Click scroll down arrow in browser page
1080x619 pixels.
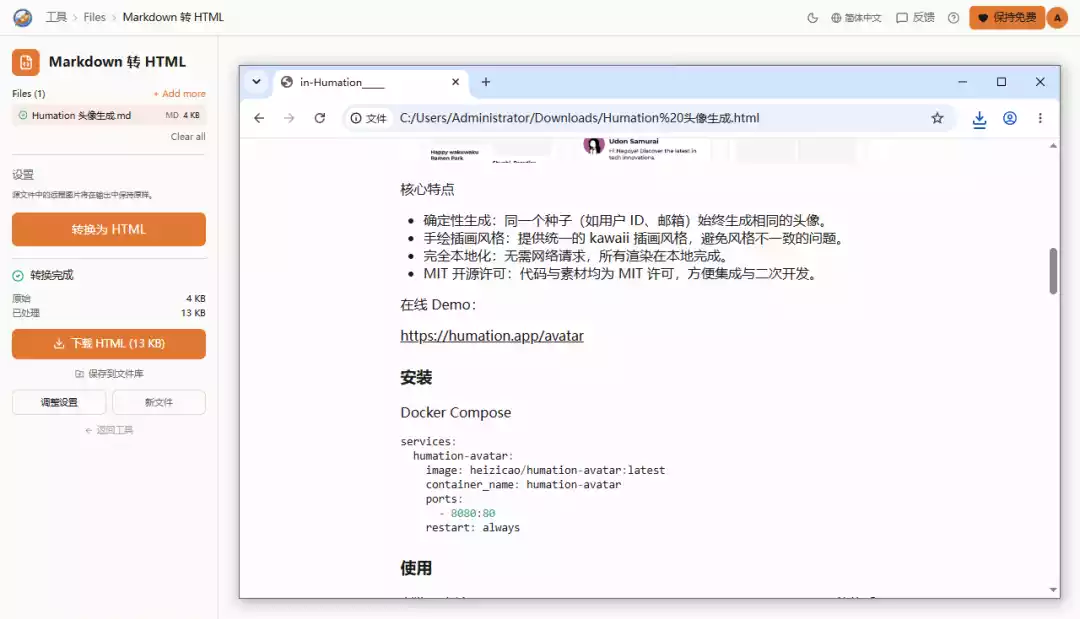pos(1053,590)
